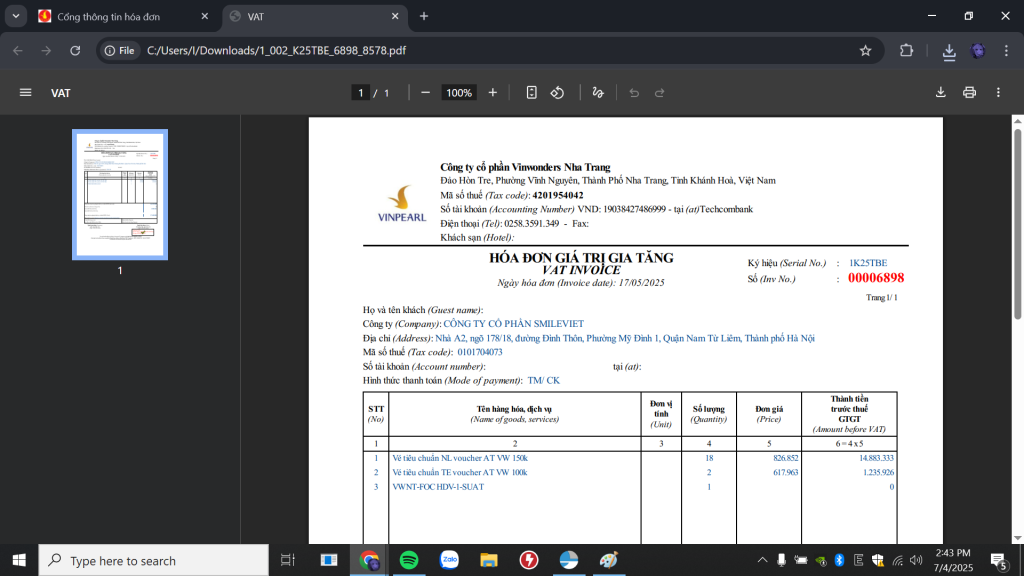Close the VAT browser tab

coord(395,16)
